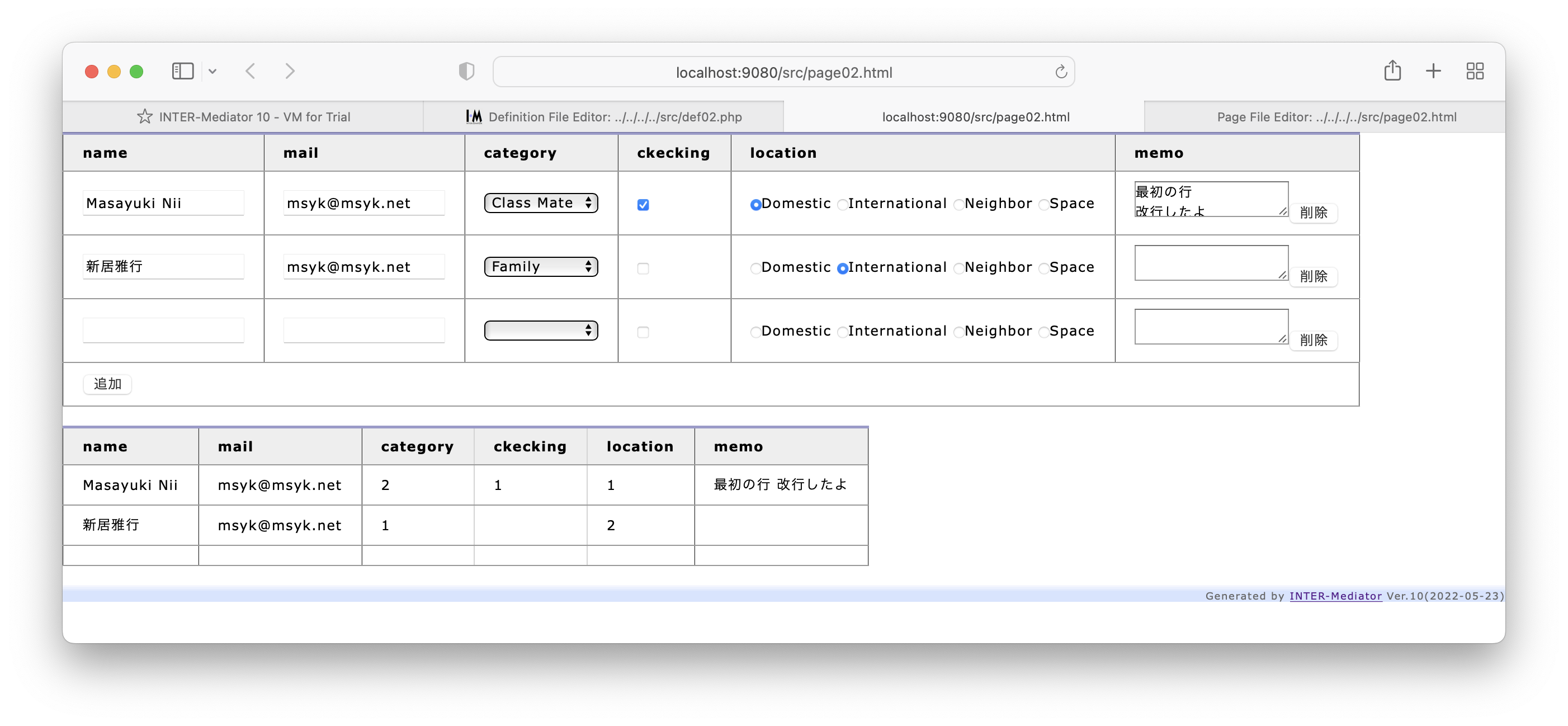
Task: Select the localhost:9080/src/page02.html tab
Action: pos(964,116)
